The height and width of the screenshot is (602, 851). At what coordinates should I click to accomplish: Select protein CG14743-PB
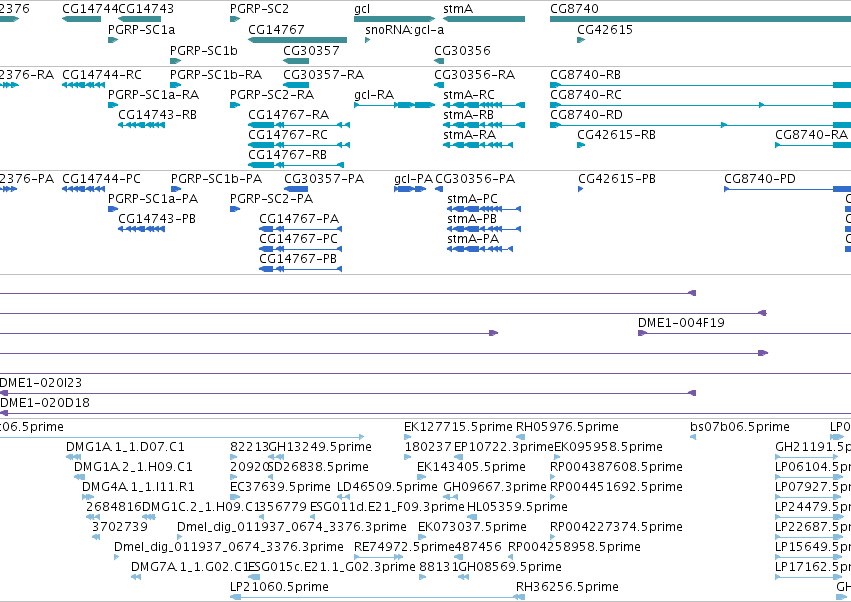click(142, 229)
